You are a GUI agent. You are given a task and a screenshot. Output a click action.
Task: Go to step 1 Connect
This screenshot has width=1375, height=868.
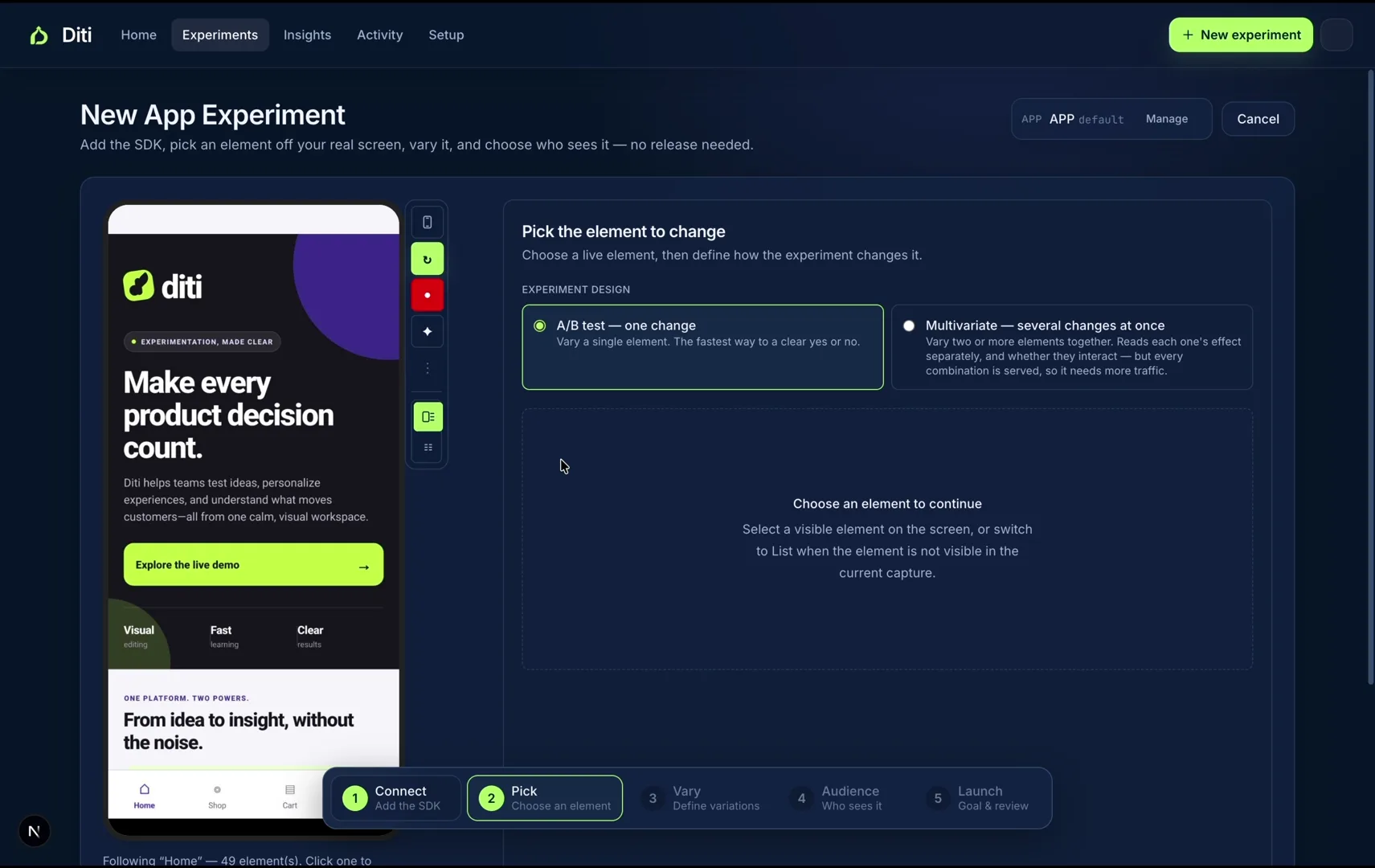tap(395, 798)
